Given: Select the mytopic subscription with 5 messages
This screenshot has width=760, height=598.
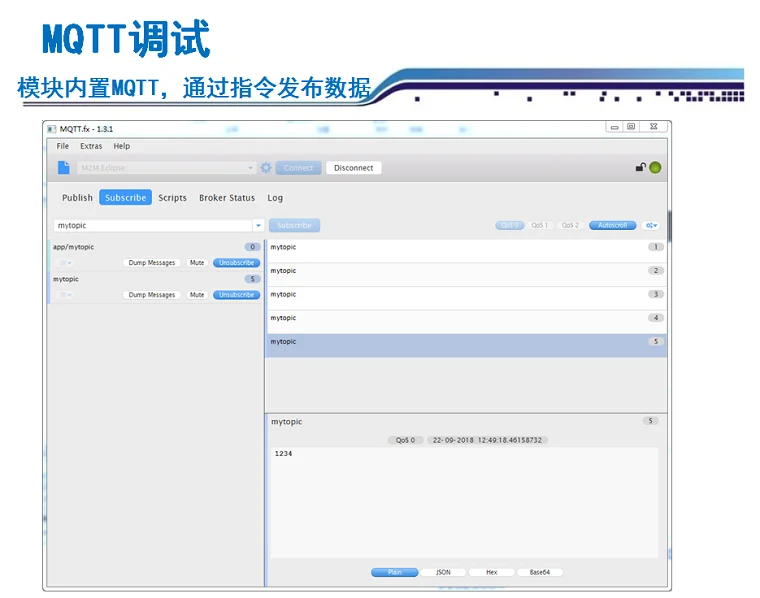Looking at the screenshot, I should coord(156,287).
